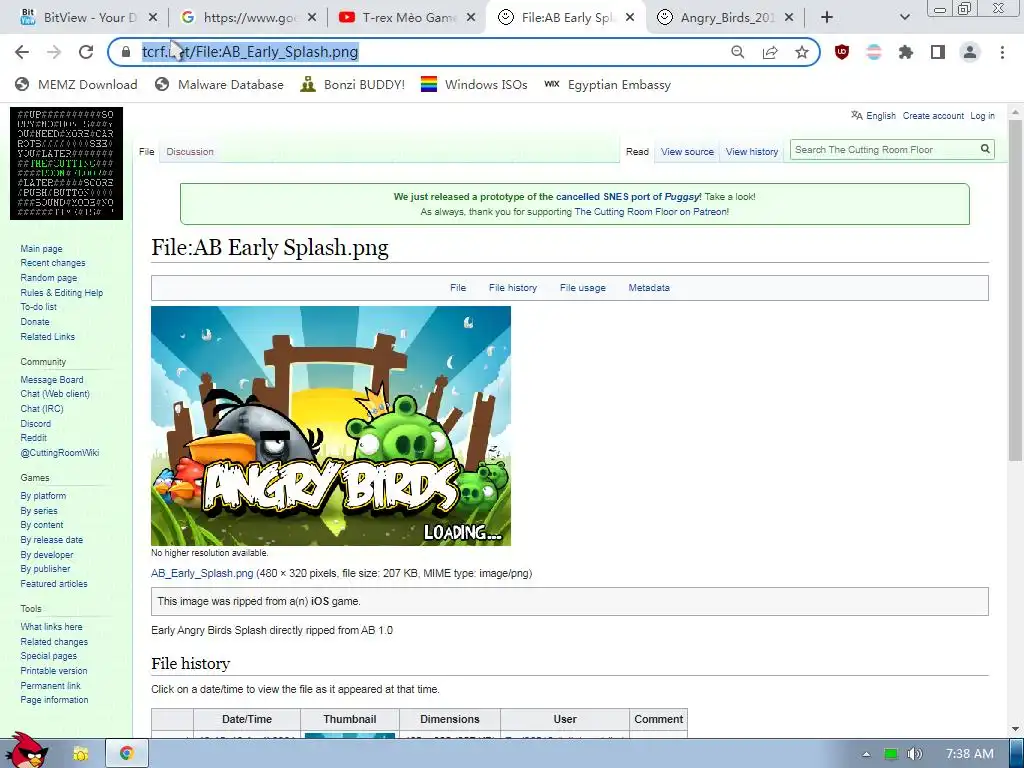This screenshot has width=1024, height=768.
Task: Open the zoom magnifier in address bar
Action: [x=737, y=52]
